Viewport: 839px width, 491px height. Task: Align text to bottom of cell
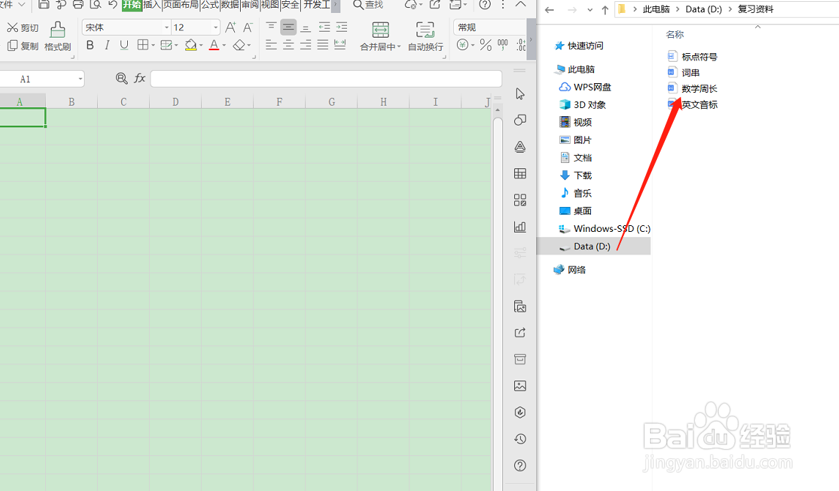coord(306,27)
